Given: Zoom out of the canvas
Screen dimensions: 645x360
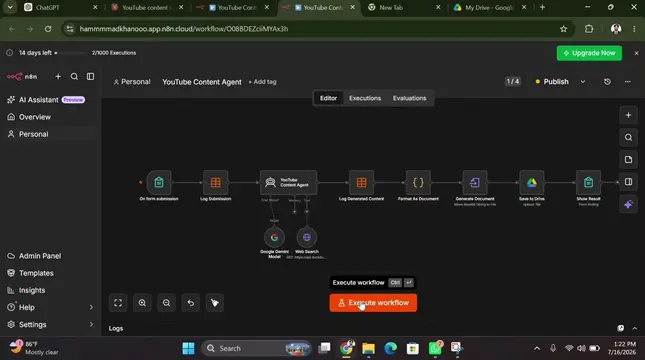Looking at the screenshot, I should (166, 303).
